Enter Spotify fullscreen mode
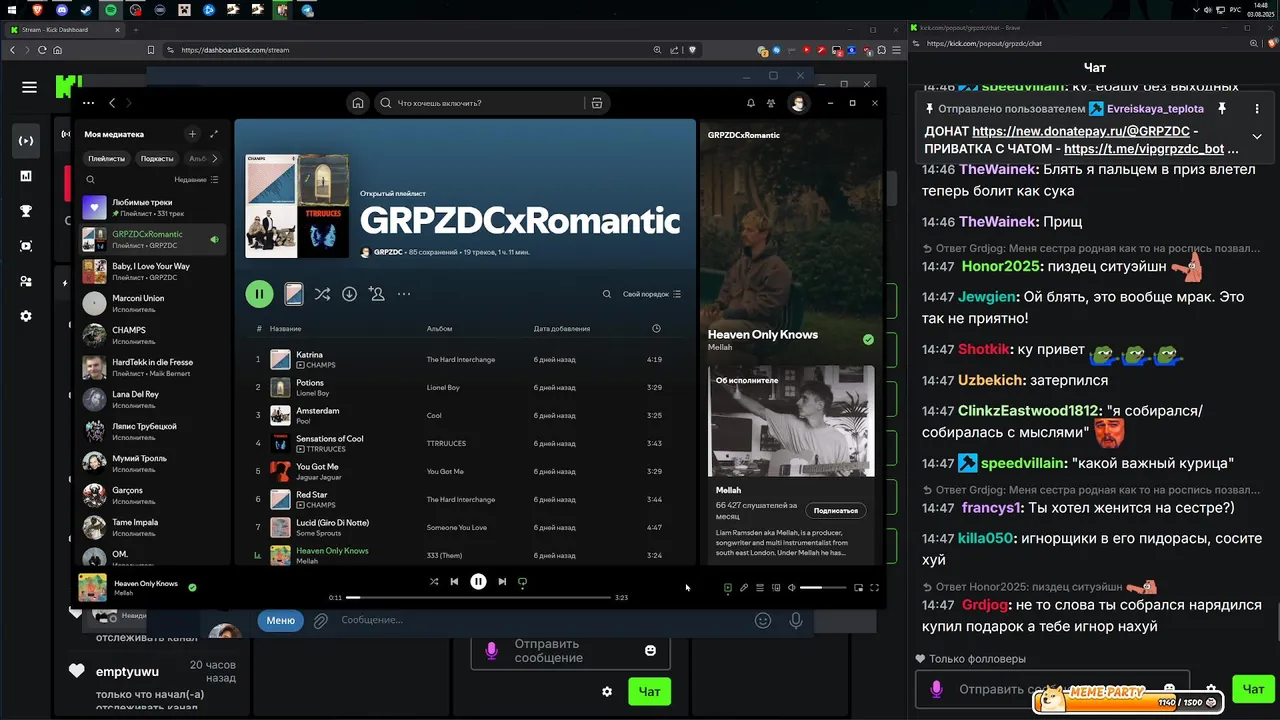Viewport: 1280px width, 720px height. (x=875, y=588)
